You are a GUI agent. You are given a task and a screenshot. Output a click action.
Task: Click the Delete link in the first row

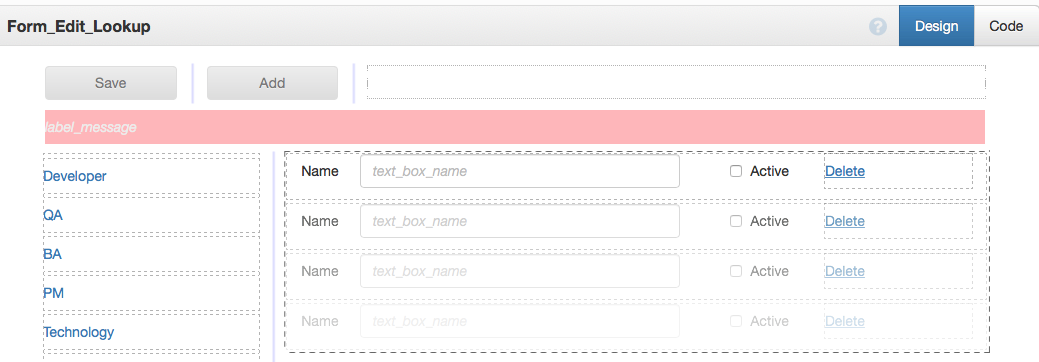pos(845,171)
